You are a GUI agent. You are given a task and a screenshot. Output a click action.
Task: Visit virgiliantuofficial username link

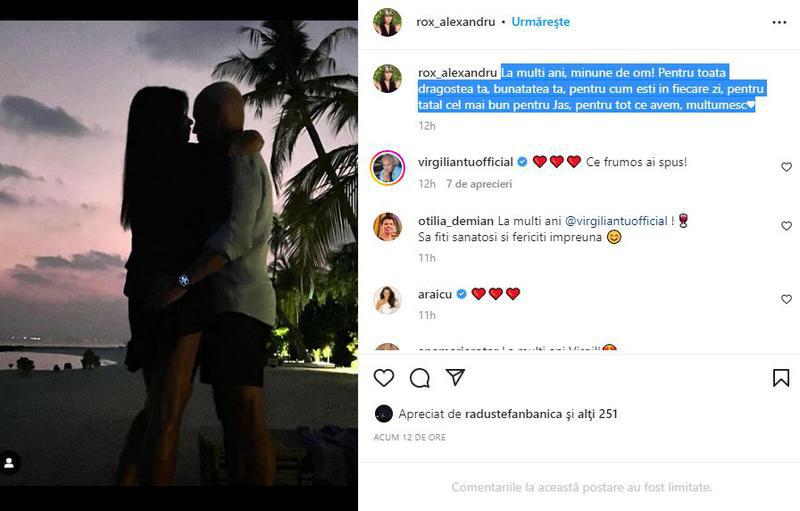pos(465,162)
